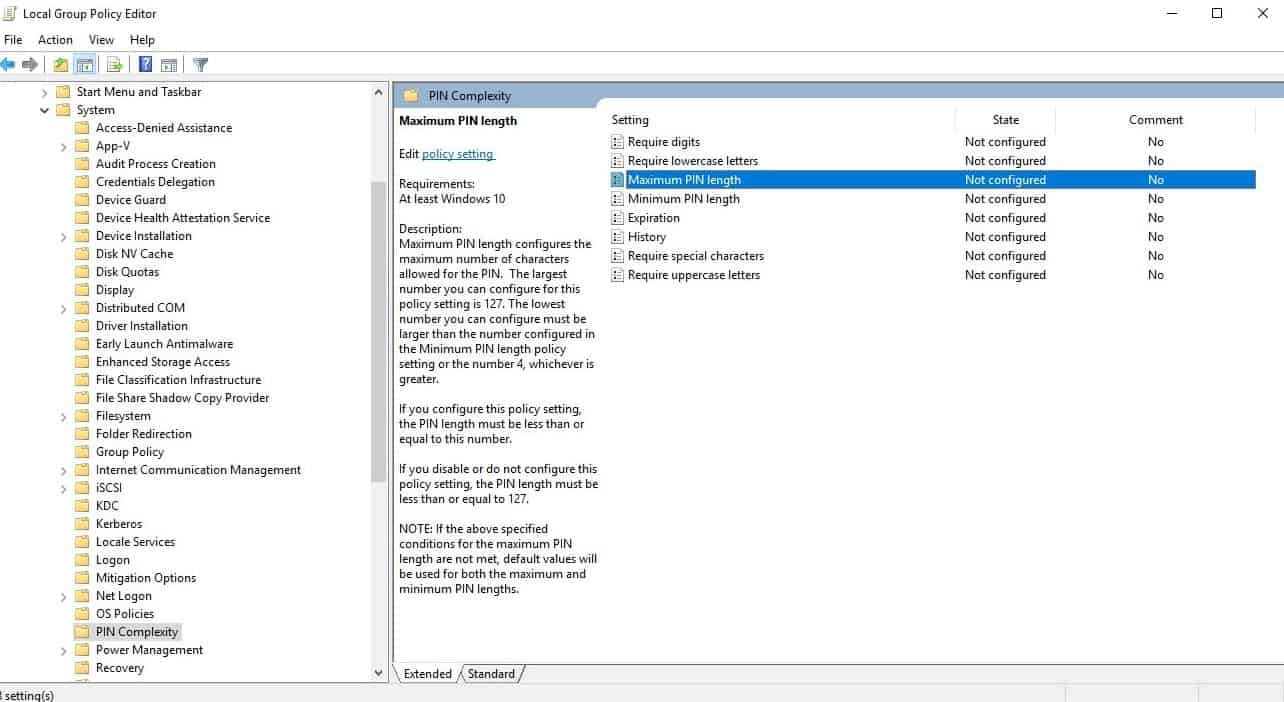The height and width of the screenshot is (702, 1284).
Task: Toggle the Show/Hide Action Pane icon
Action: pos(169,65)
